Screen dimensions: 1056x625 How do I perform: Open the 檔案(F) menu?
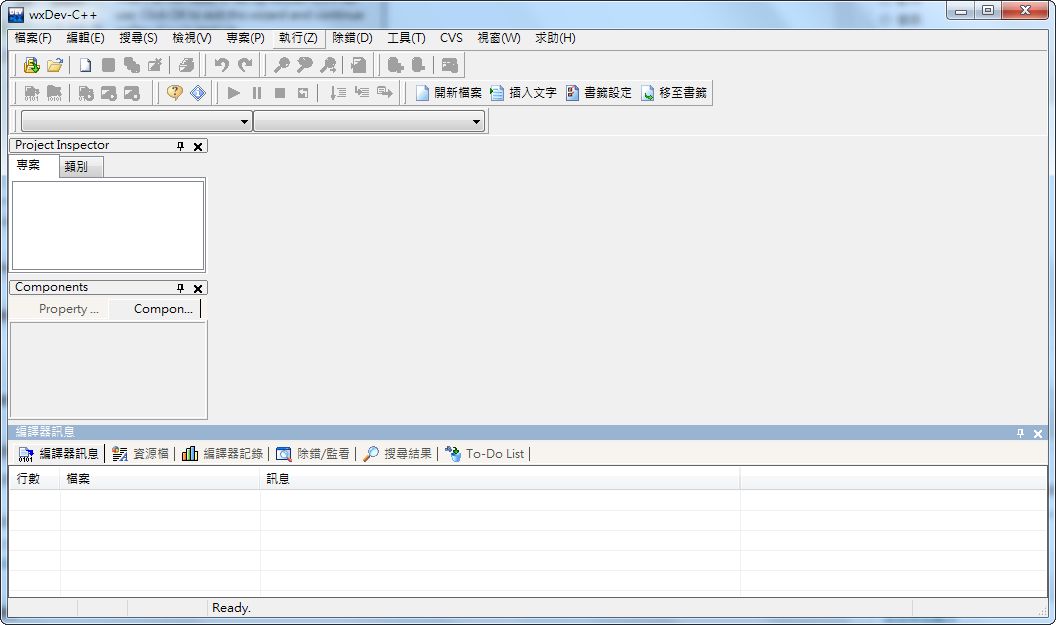[33, 38]
